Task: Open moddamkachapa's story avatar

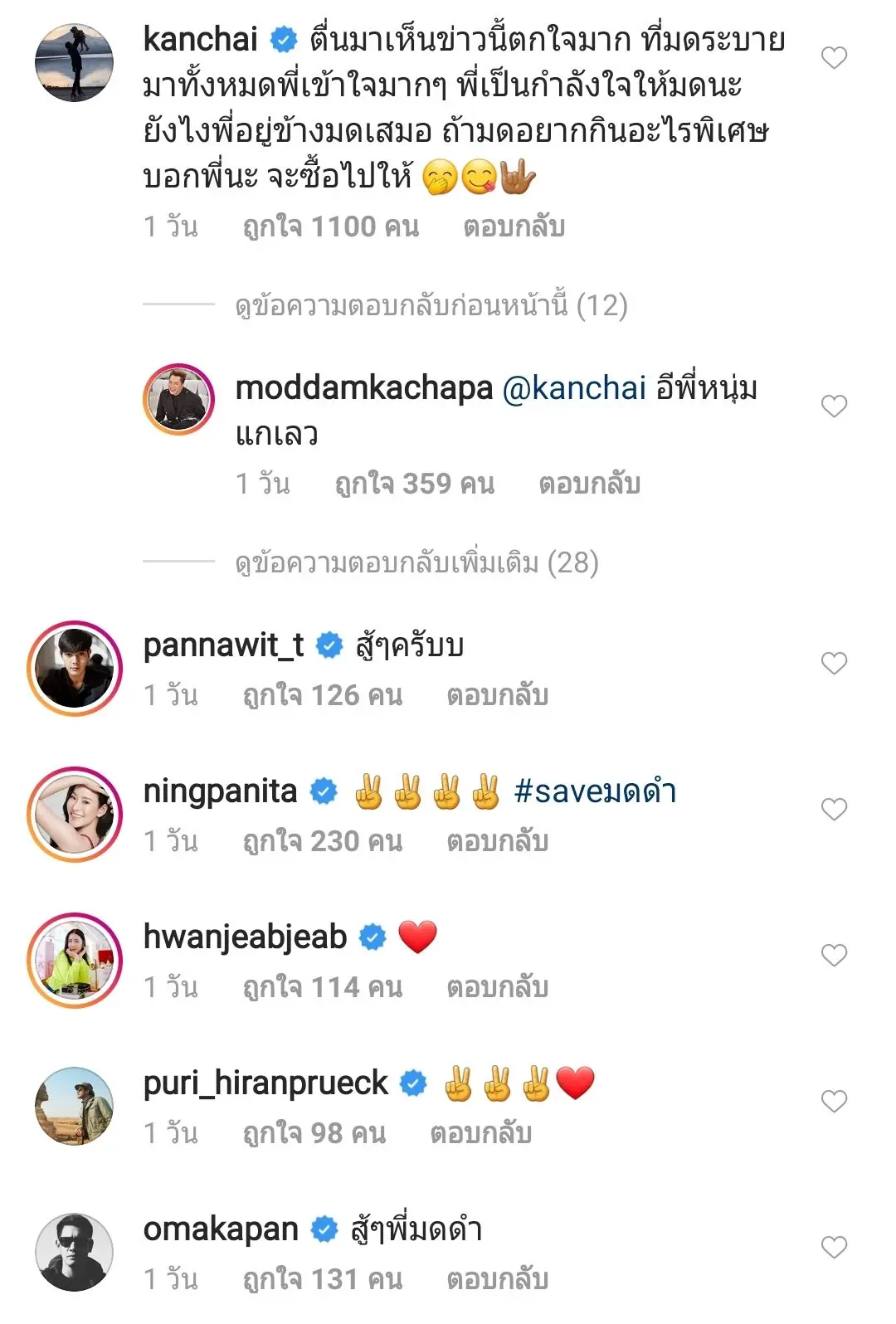Action: pyautogui.click(x=179, y=399)
